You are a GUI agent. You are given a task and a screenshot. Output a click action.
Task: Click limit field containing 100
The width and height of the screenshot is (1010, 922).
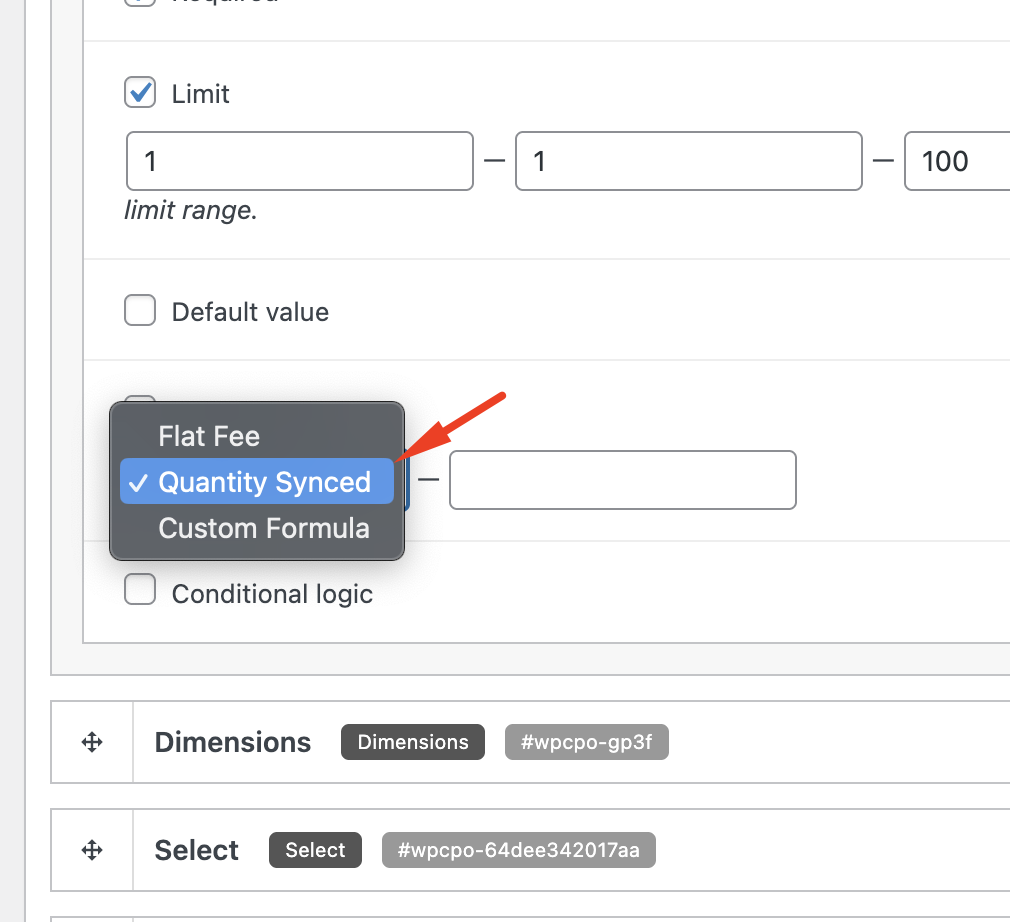click(956, 161)
